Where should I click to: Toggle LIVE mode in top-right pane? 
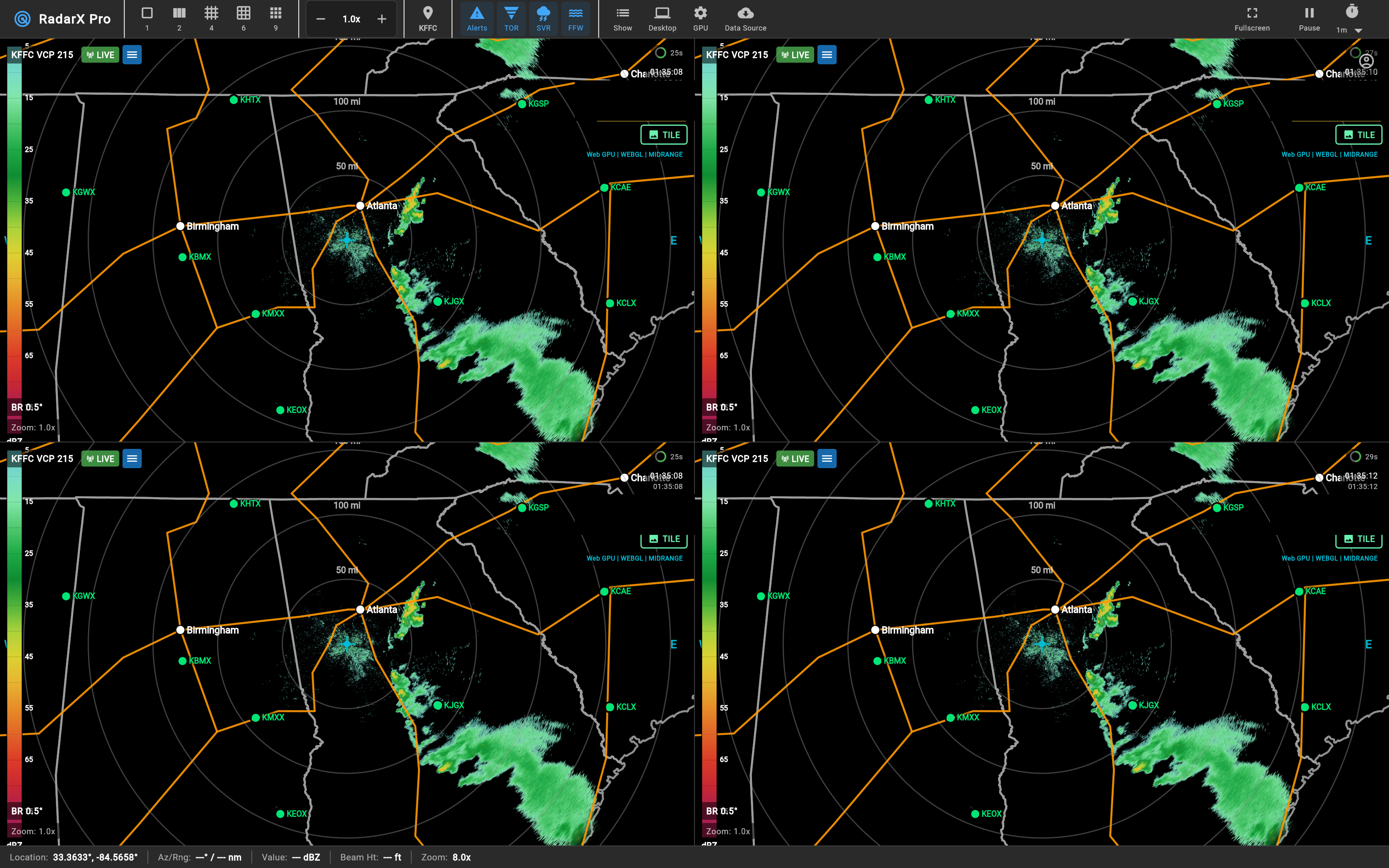795,55
